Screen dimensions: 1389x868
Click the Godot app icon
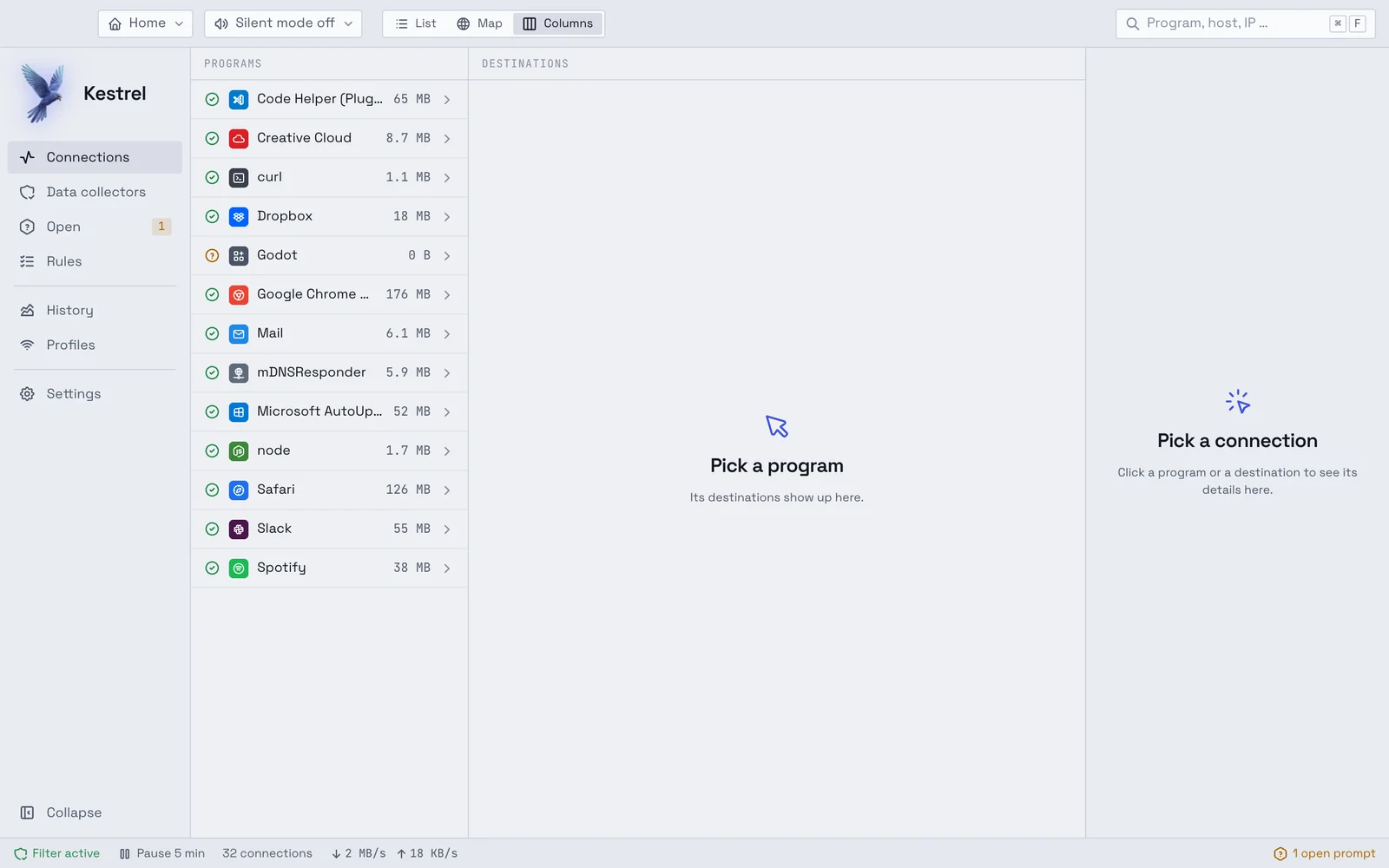[x=239, y=256]
